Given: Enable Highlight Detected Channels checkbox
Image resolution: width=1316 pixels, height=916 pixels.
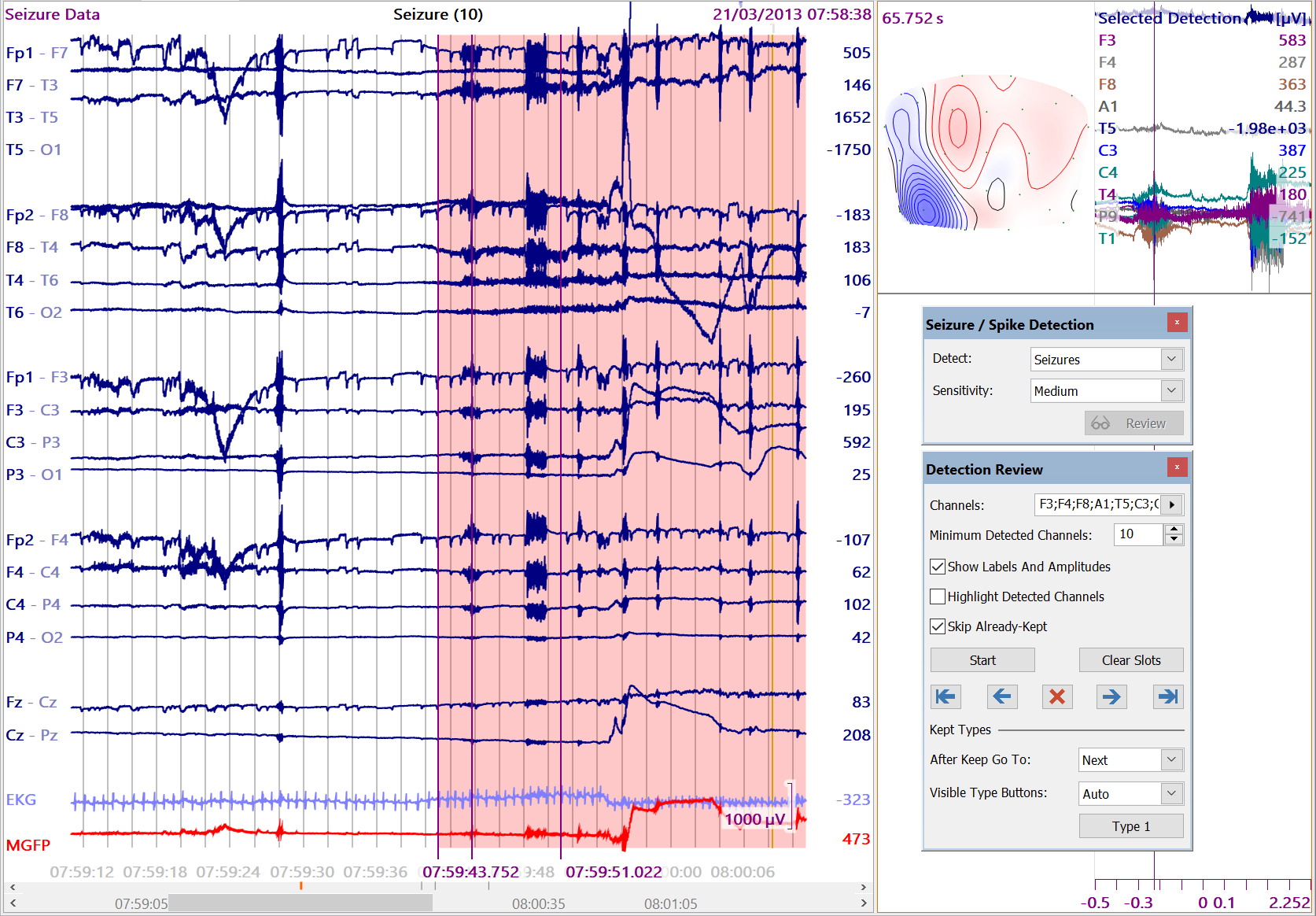Looking at the screenshot, I should click(x=938, y=597).
